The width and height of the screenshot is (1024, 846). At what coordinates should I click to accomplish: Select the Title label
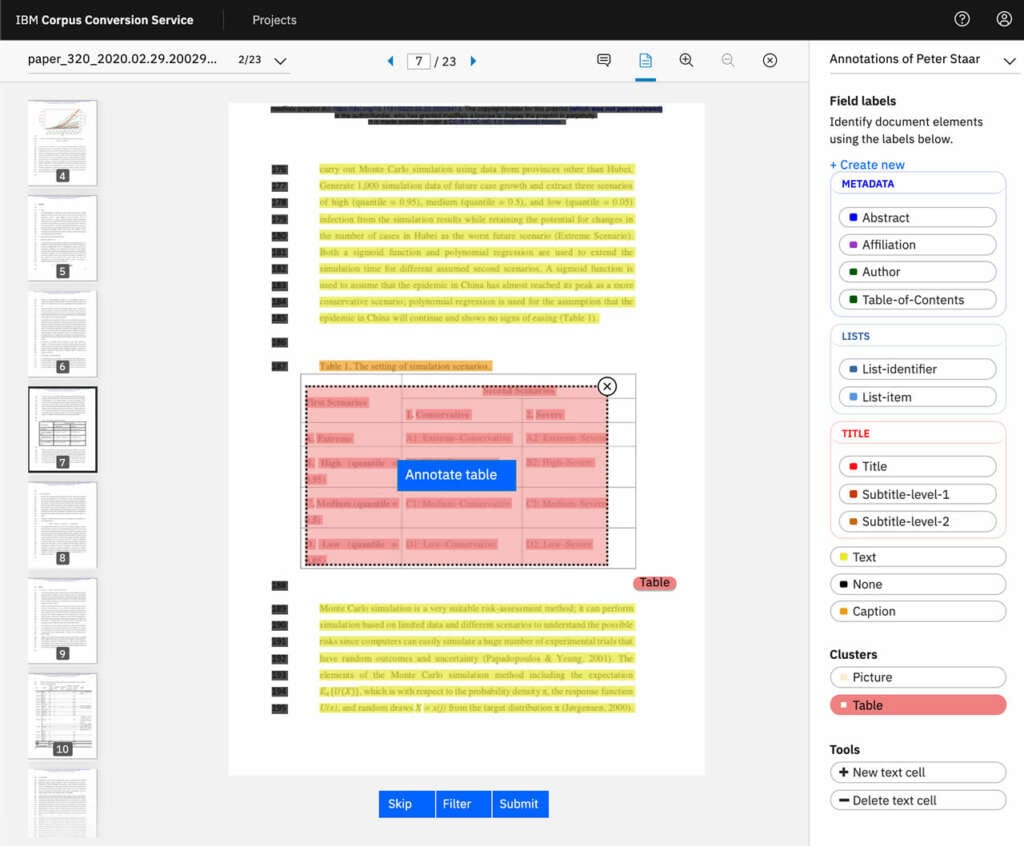(x=917, y=466)
